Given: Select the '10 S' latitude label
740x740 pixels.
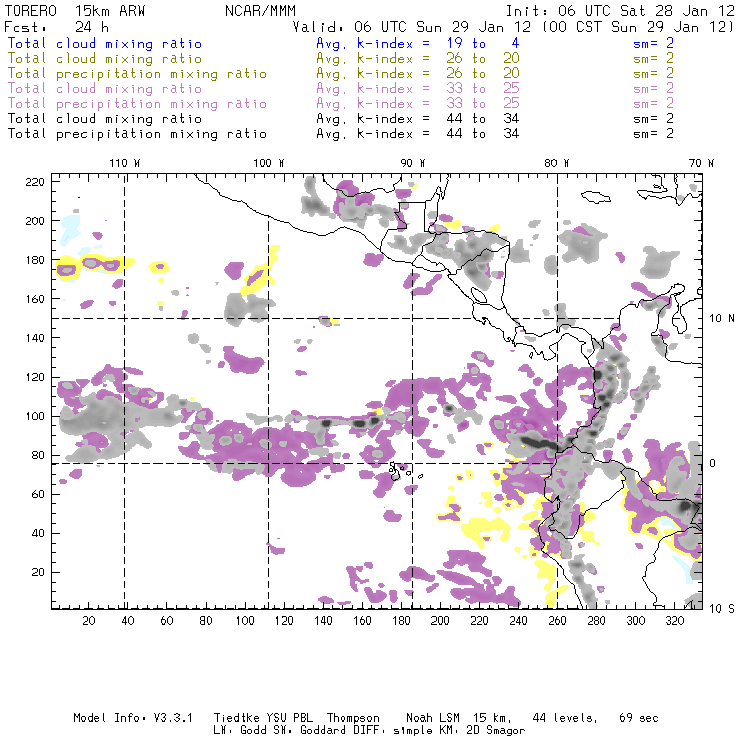Looking at the screenshot, I should (722, 609).
